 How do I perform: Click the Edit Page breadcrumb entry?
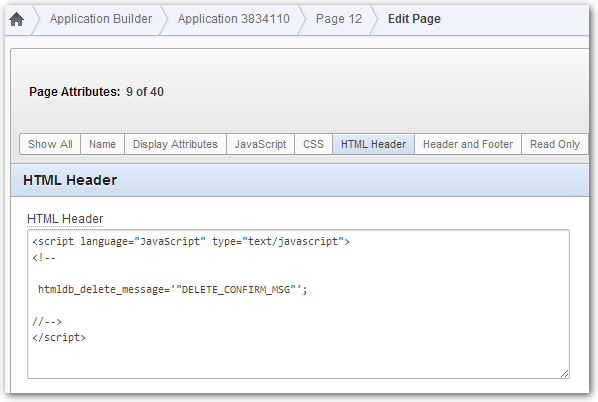[x=414, y=19]
